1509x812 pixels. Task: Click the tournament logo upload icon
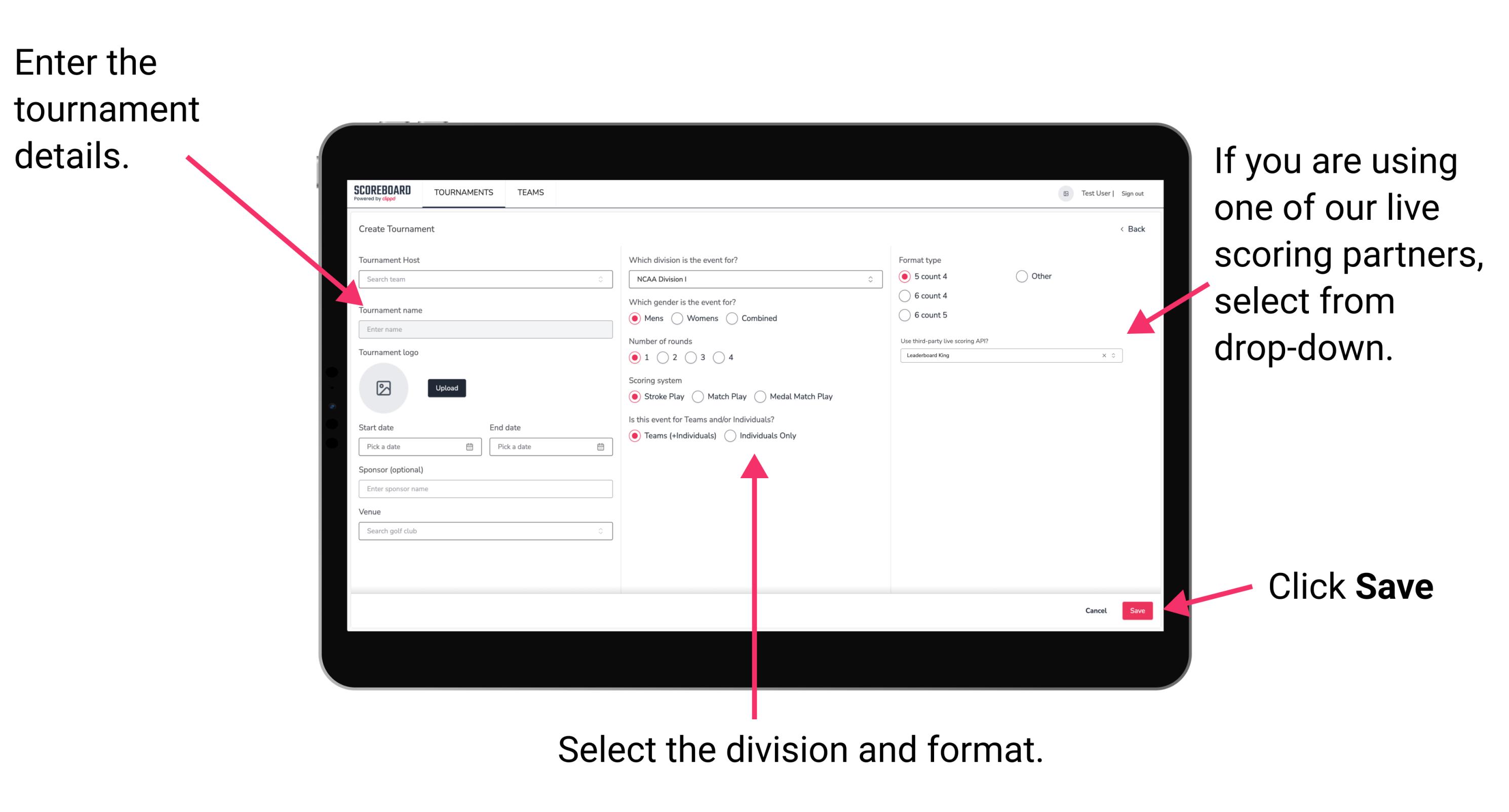pos(384,388)
